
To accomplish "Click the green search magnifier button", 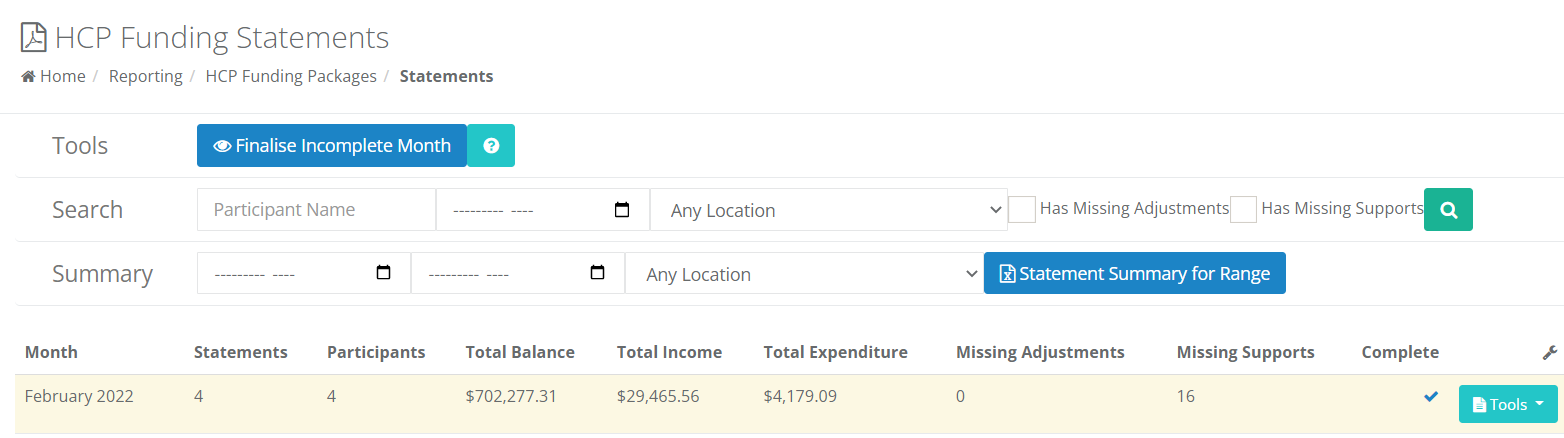I will (x=1448, y=209).
